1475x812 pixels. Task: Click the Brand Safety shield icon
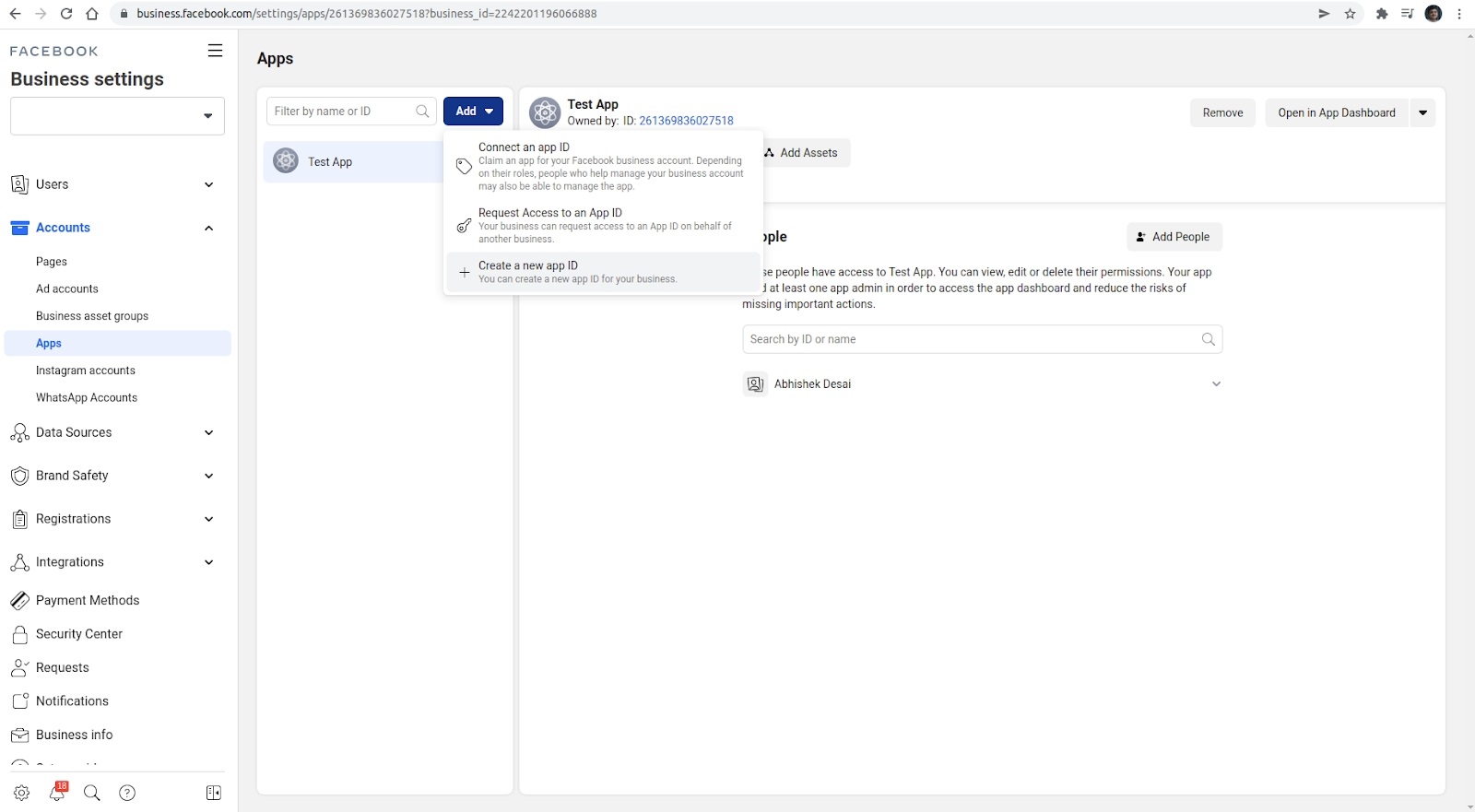[19, 476]
